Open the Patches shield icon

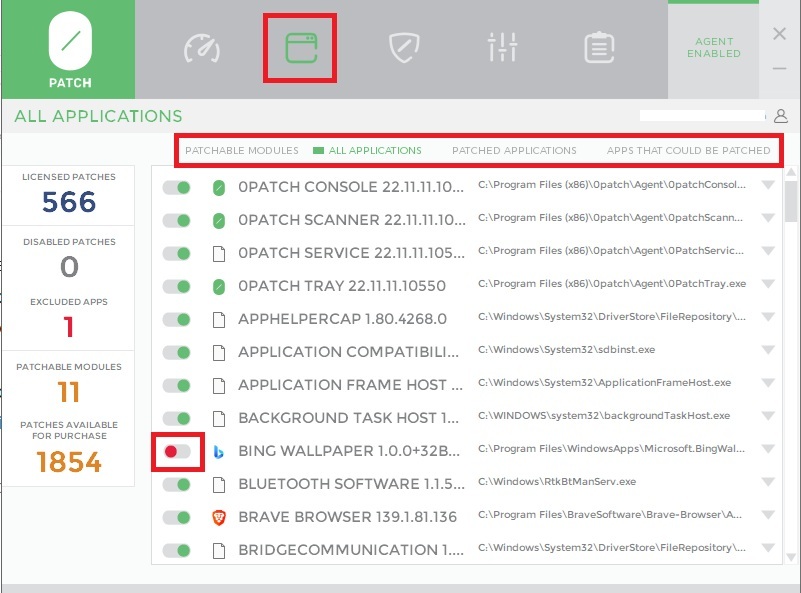402,48
